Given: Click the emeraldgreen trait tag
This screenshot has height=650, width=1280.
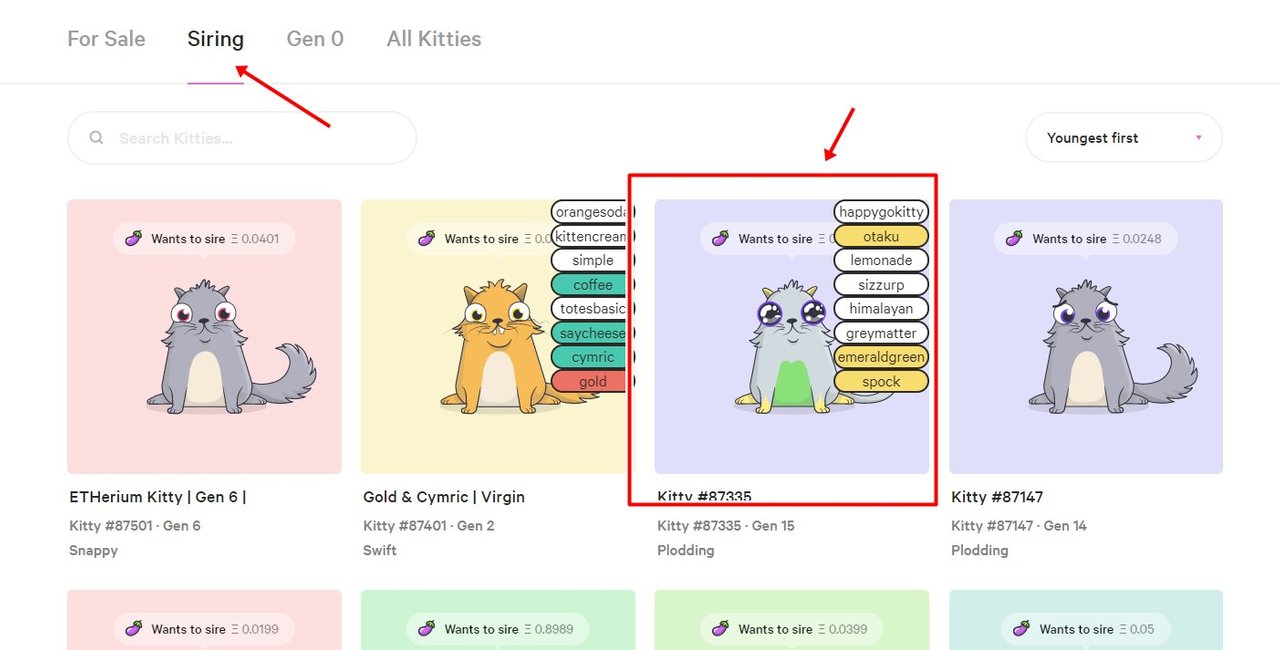Looking at the screenshot, I should (x=881, y=357).
